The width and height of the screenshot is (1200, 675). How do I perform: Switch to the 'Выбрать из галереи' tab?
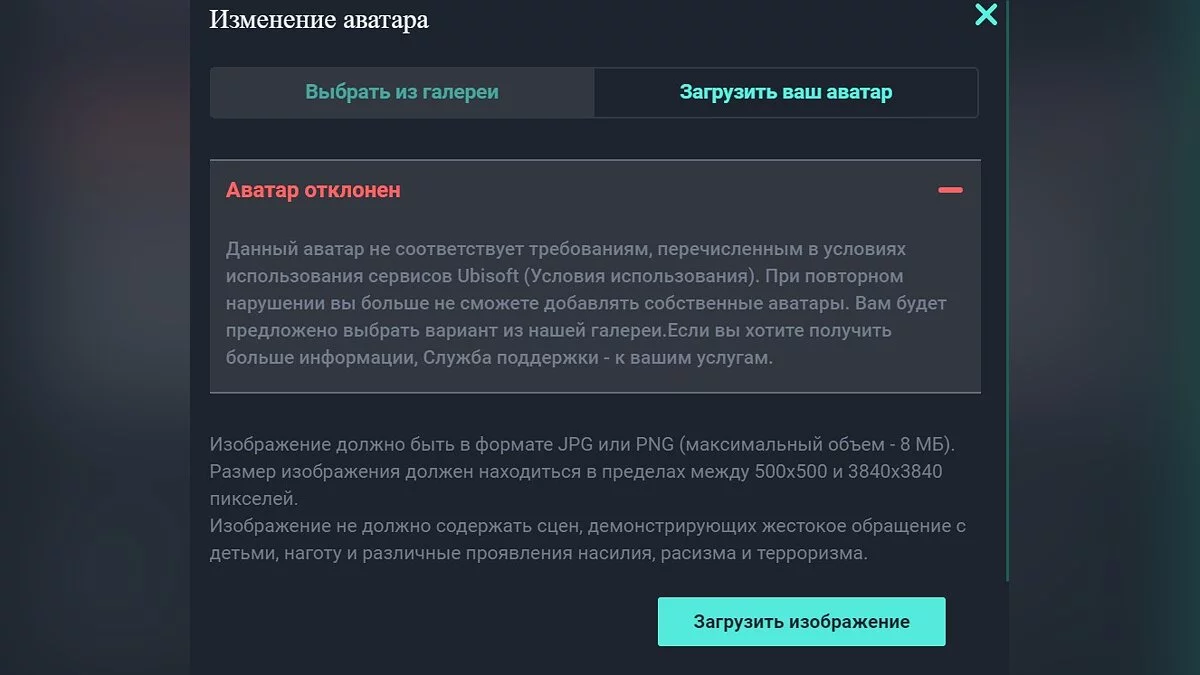pyautogui.click(x=402, y=93)
